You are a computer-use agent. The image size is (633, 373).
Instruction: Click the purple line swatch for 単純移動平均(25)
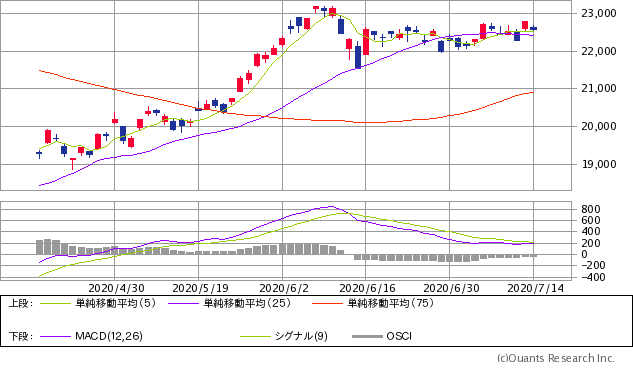[184, 304]
